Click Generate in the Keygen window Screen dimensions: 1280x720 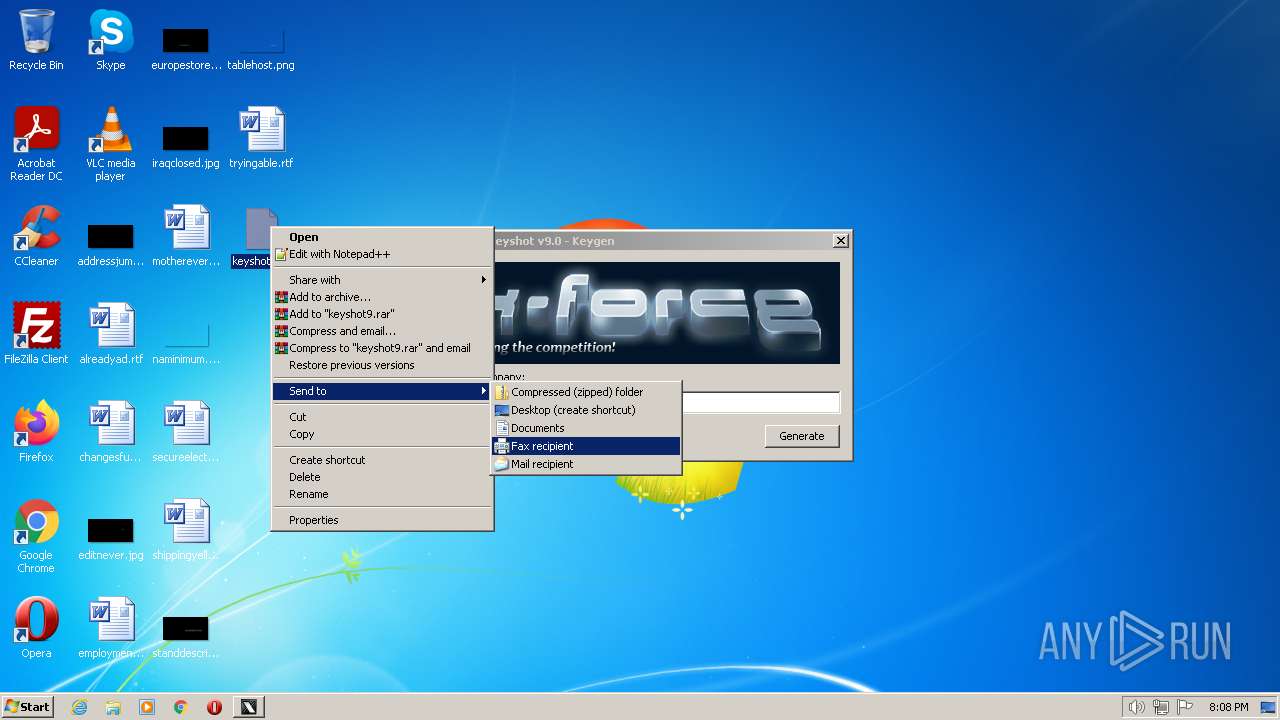[x=802, y=436]
